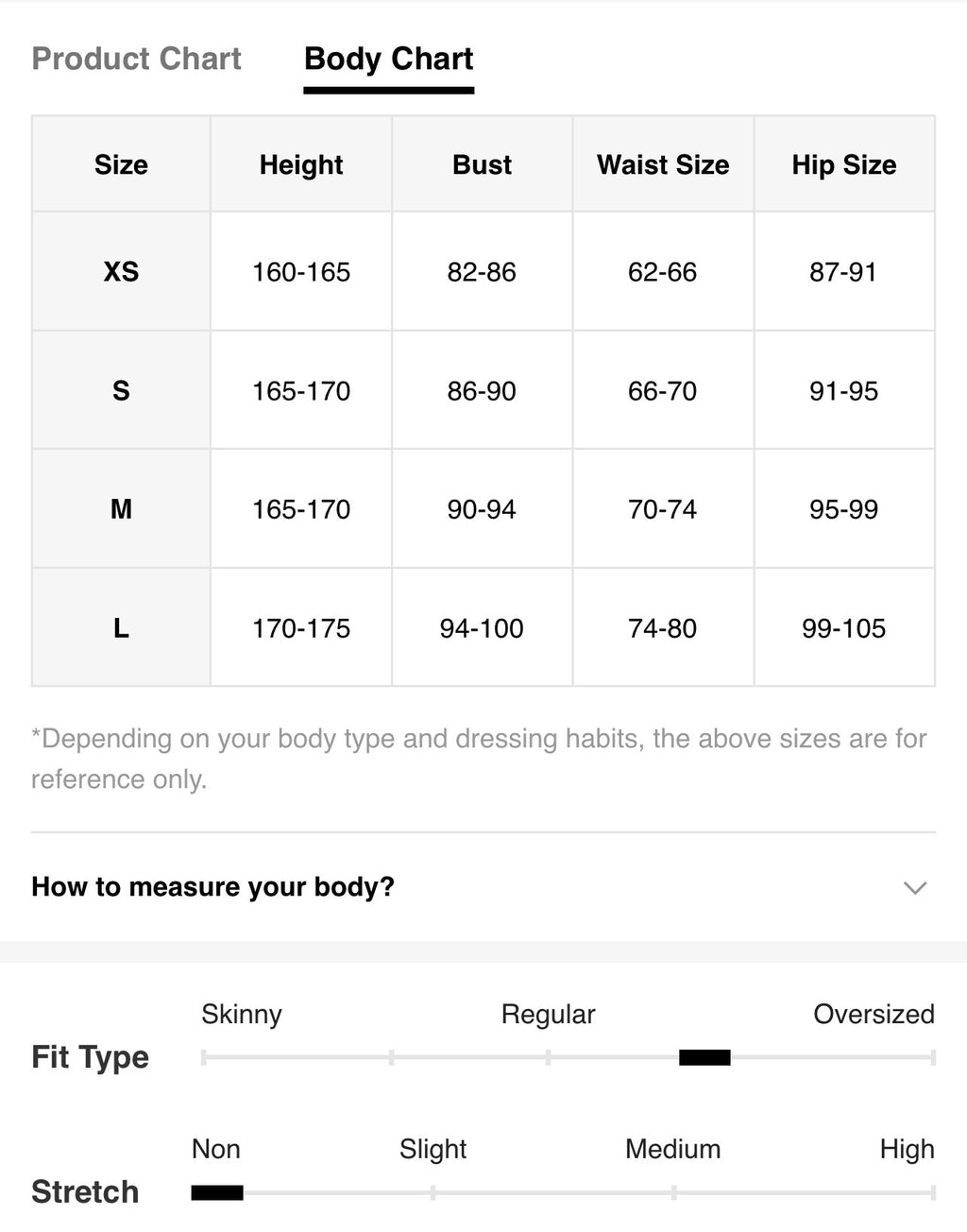The height and width of the screenshot is (1232, 967).
Task: Select the M size row label
Action: (121, 509)
